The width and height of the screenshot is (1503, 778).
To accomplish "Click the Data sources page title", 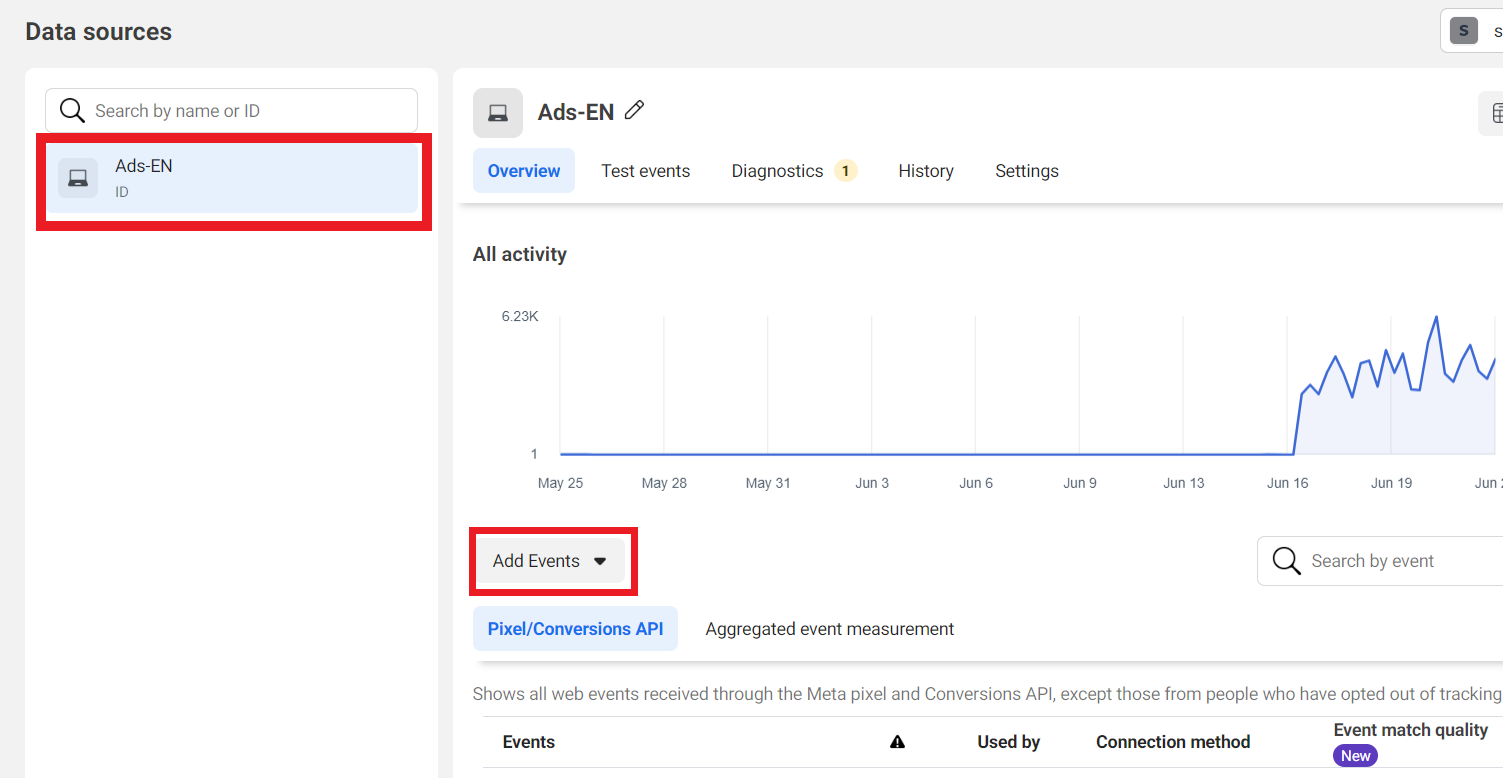I will pyautogui.click(x=99, y=32).
